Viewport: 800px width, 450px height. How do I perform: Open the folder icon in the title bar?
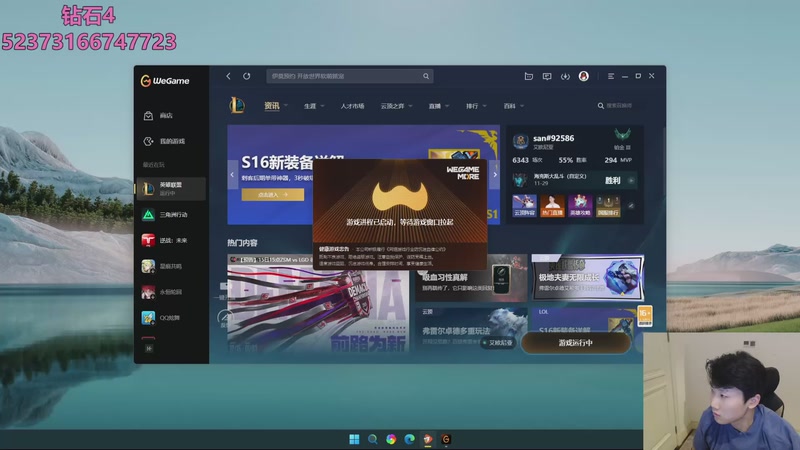click(529, 76)
